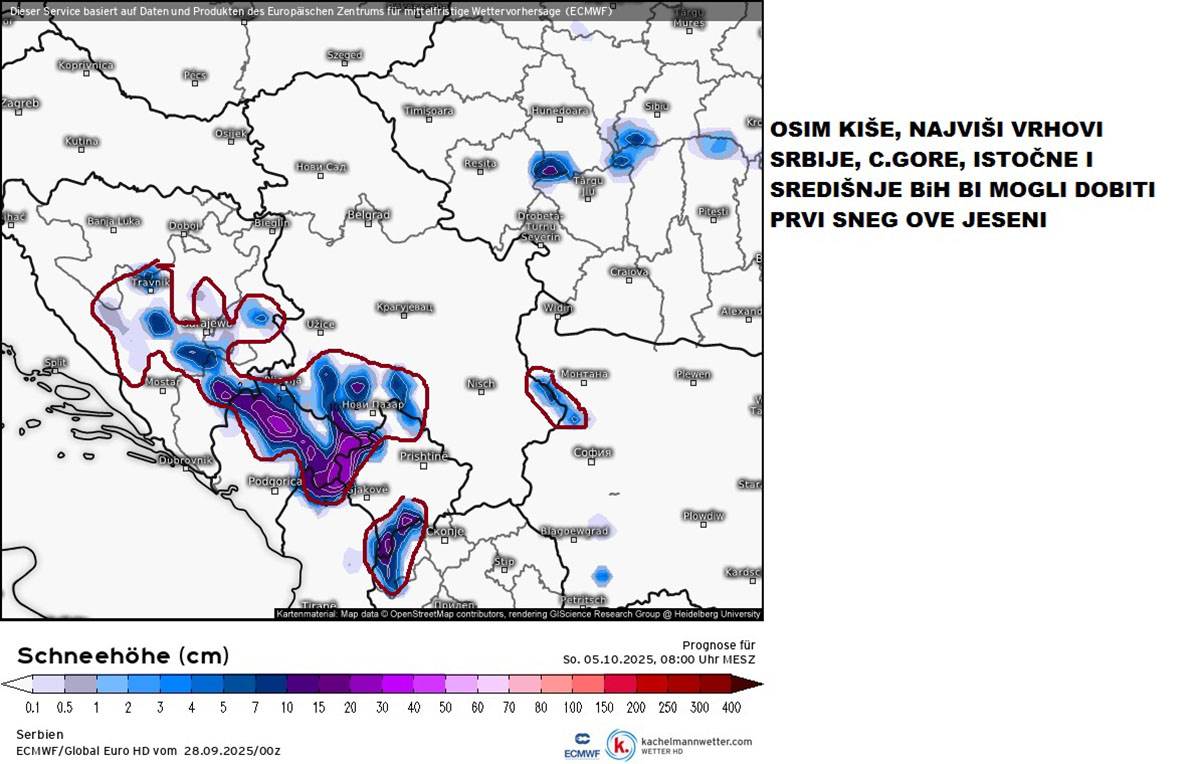1200x764 pixels.
Task: Click the red kachelmannwetter 'k.' logo icon
Action: [x=622, y=745]
